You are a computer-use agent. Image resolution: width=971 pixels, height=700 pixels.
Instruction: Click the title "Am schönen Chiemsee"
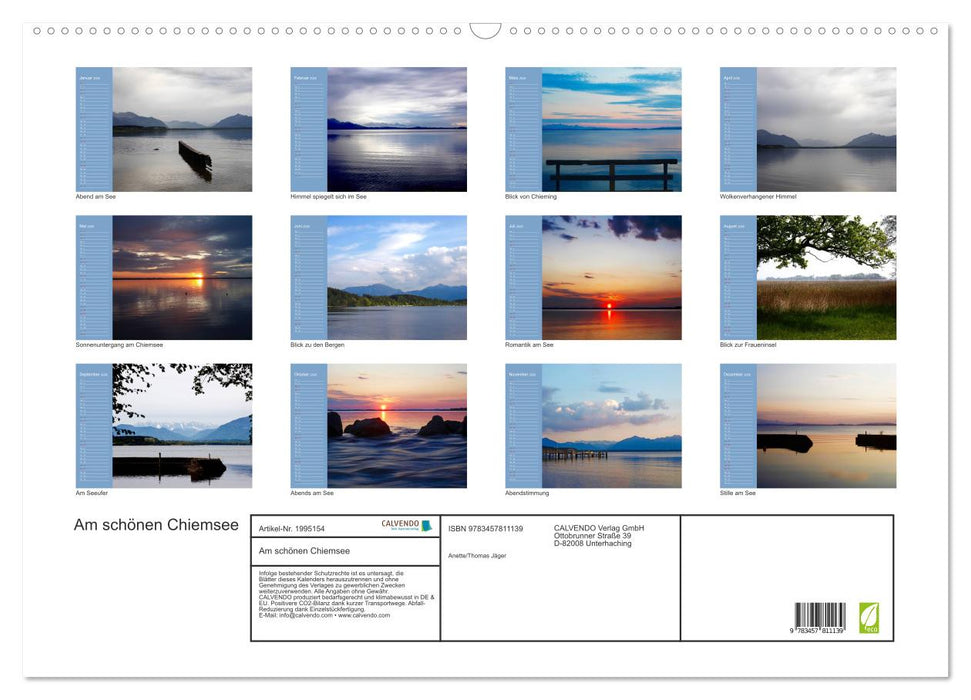tap(156, 524)
